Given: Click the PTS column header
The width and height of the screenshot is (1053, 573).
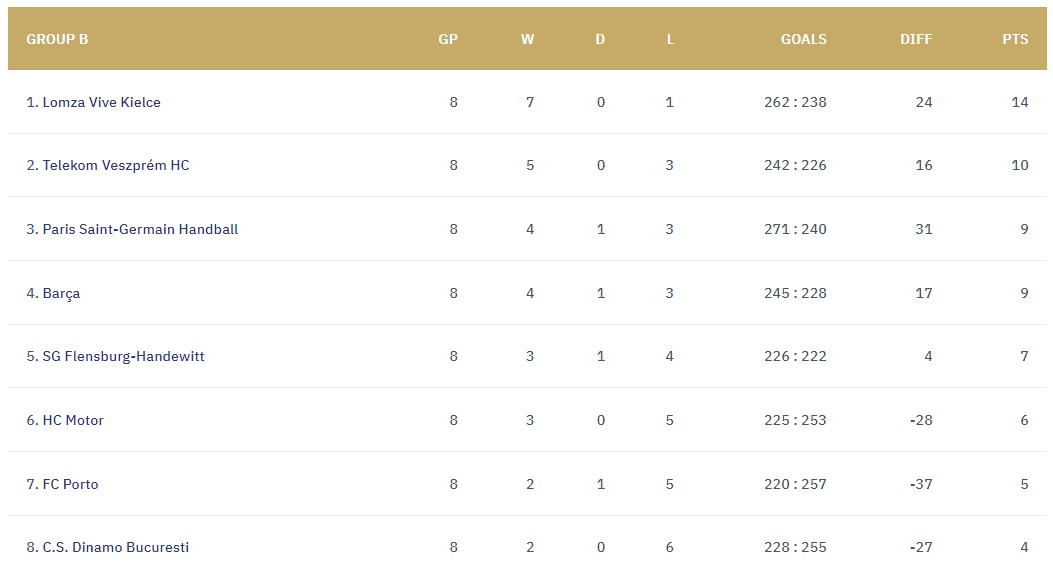Looking at the screenshot, I should pyautogui.click(x=1015, y=39).
